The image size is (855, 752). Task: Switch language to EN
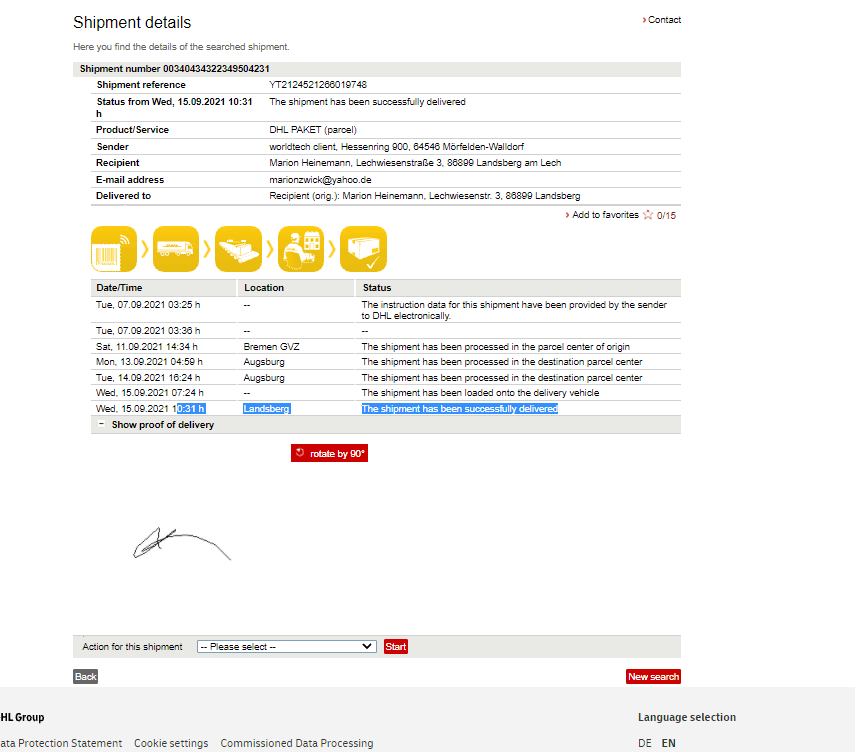click(x=668, y=744)
